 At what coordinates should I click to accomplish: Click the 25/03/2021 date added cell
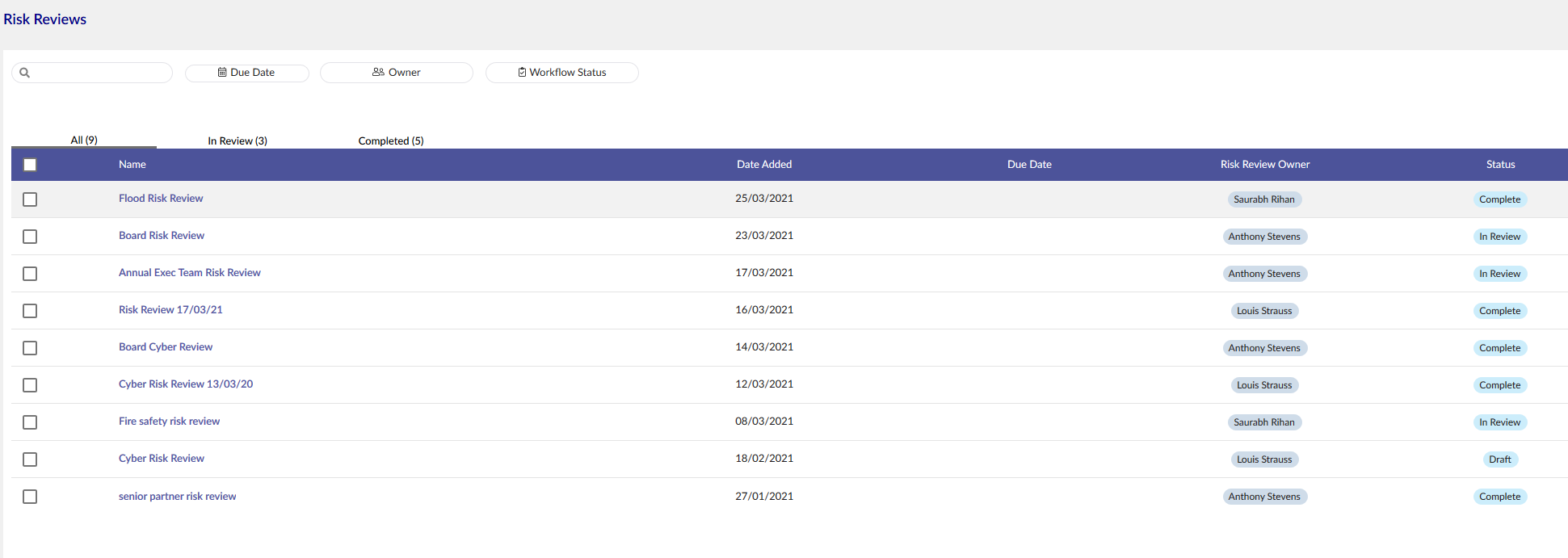point(764,199)
